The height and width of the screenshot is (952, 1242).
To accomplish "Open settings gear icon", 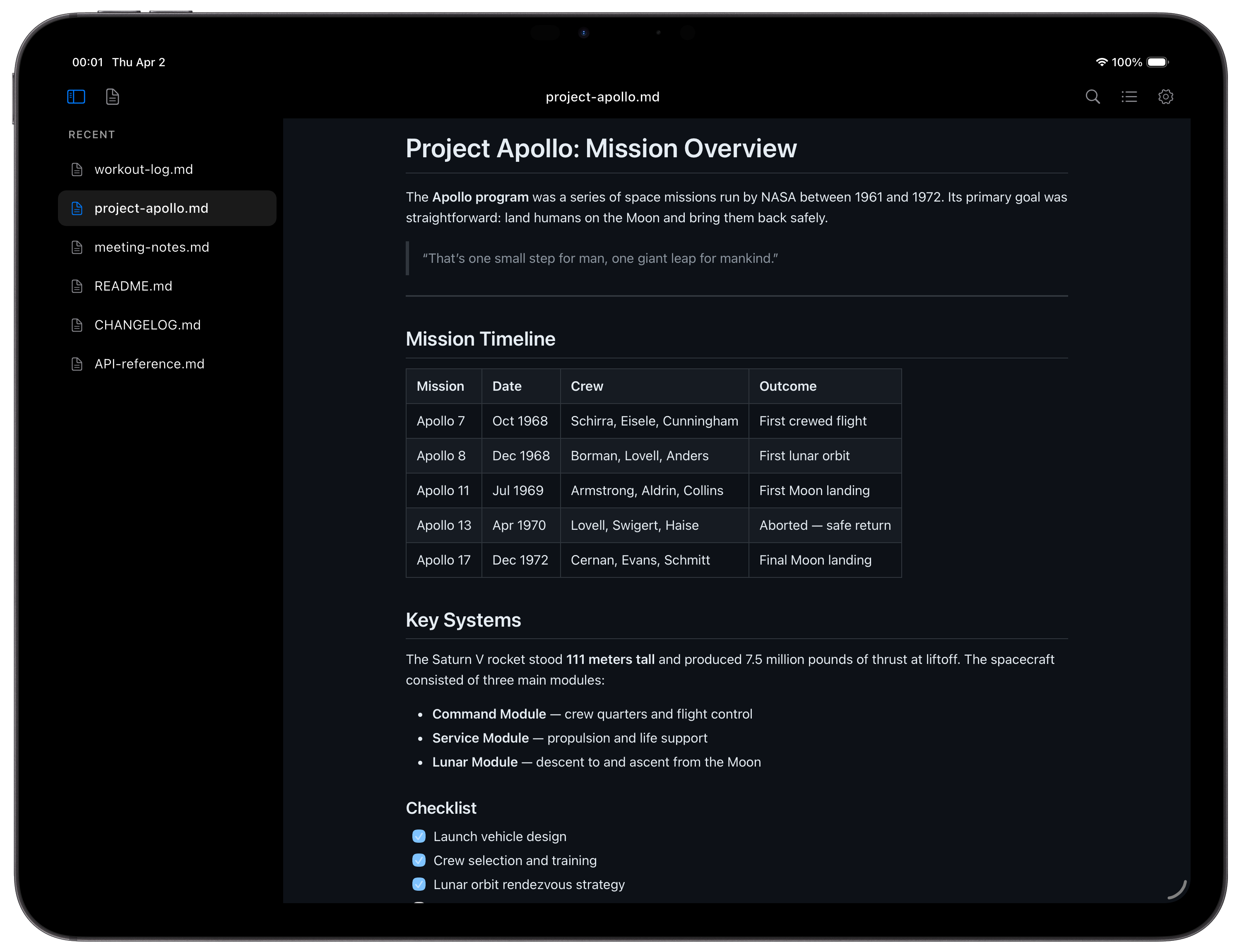I will [x=1165, y=97].
